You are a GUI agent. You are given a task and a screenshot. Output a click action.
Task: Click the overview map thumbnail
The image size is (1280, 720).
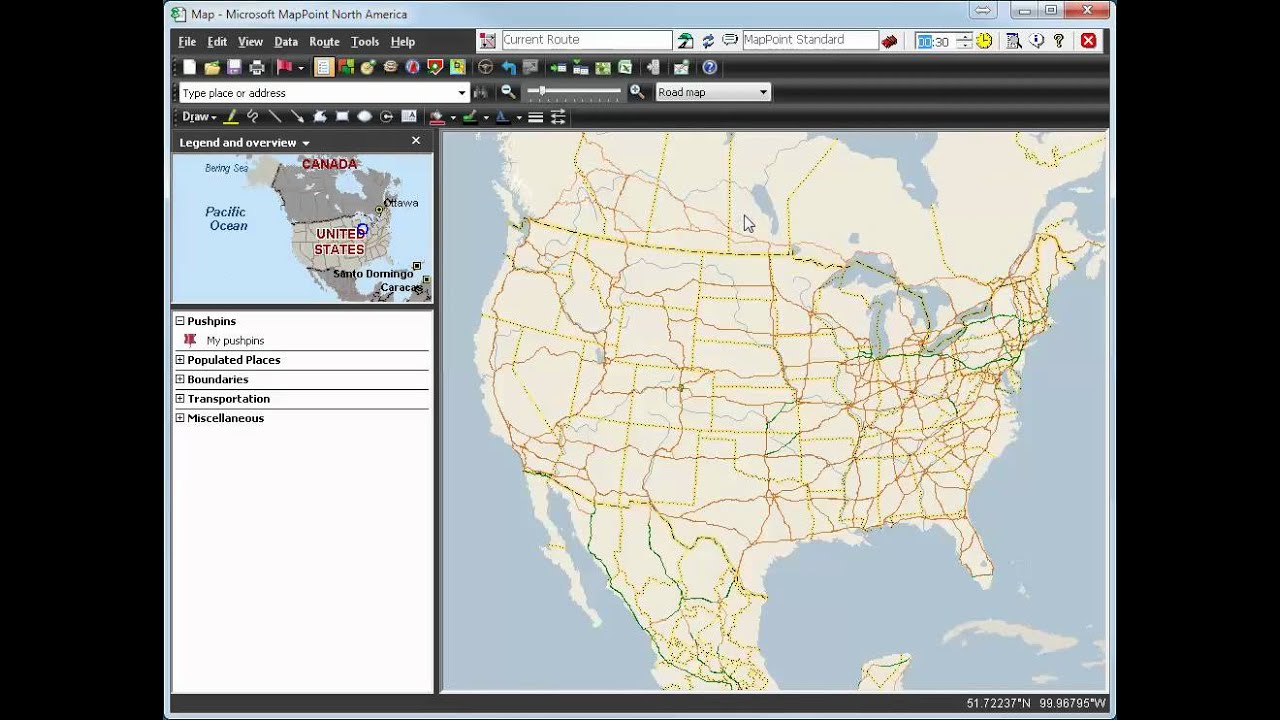[302, 228]
